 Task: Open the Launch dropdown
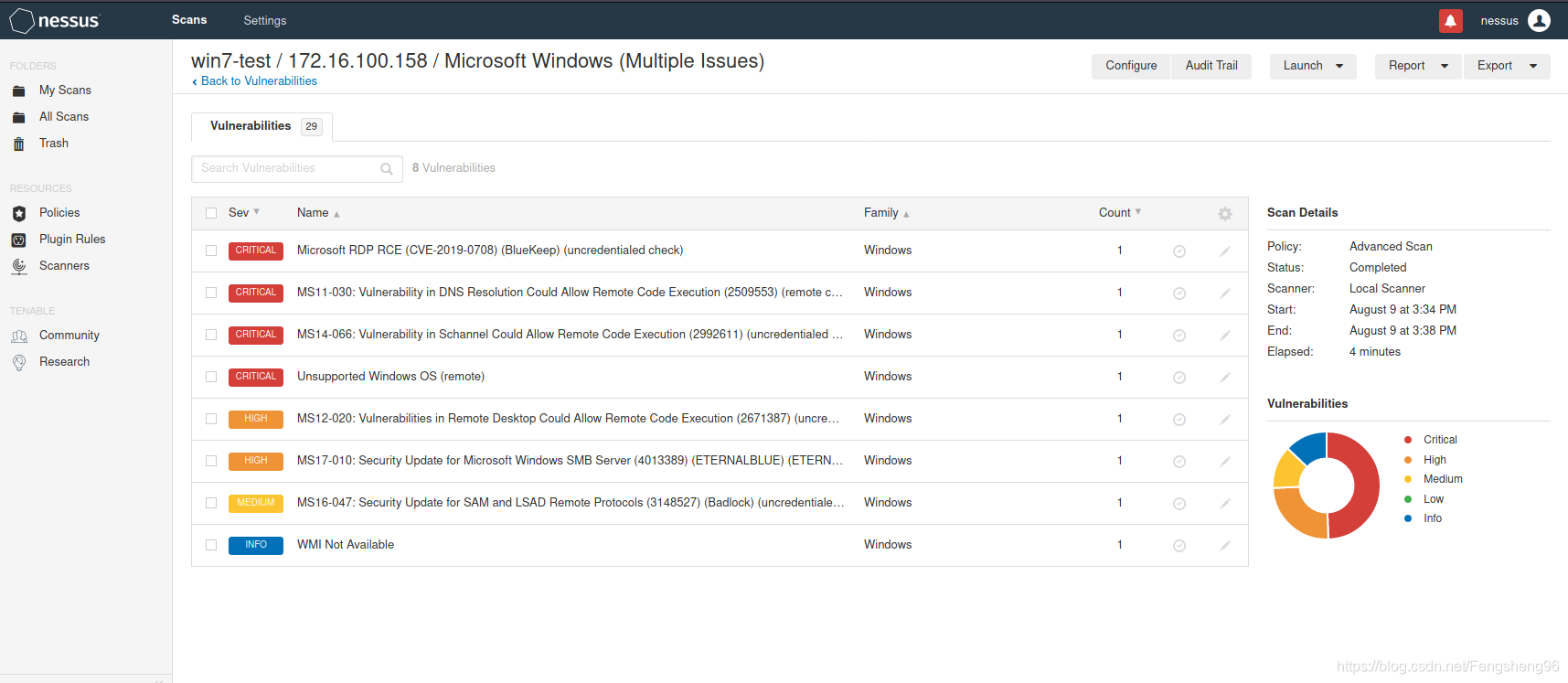1313,66
